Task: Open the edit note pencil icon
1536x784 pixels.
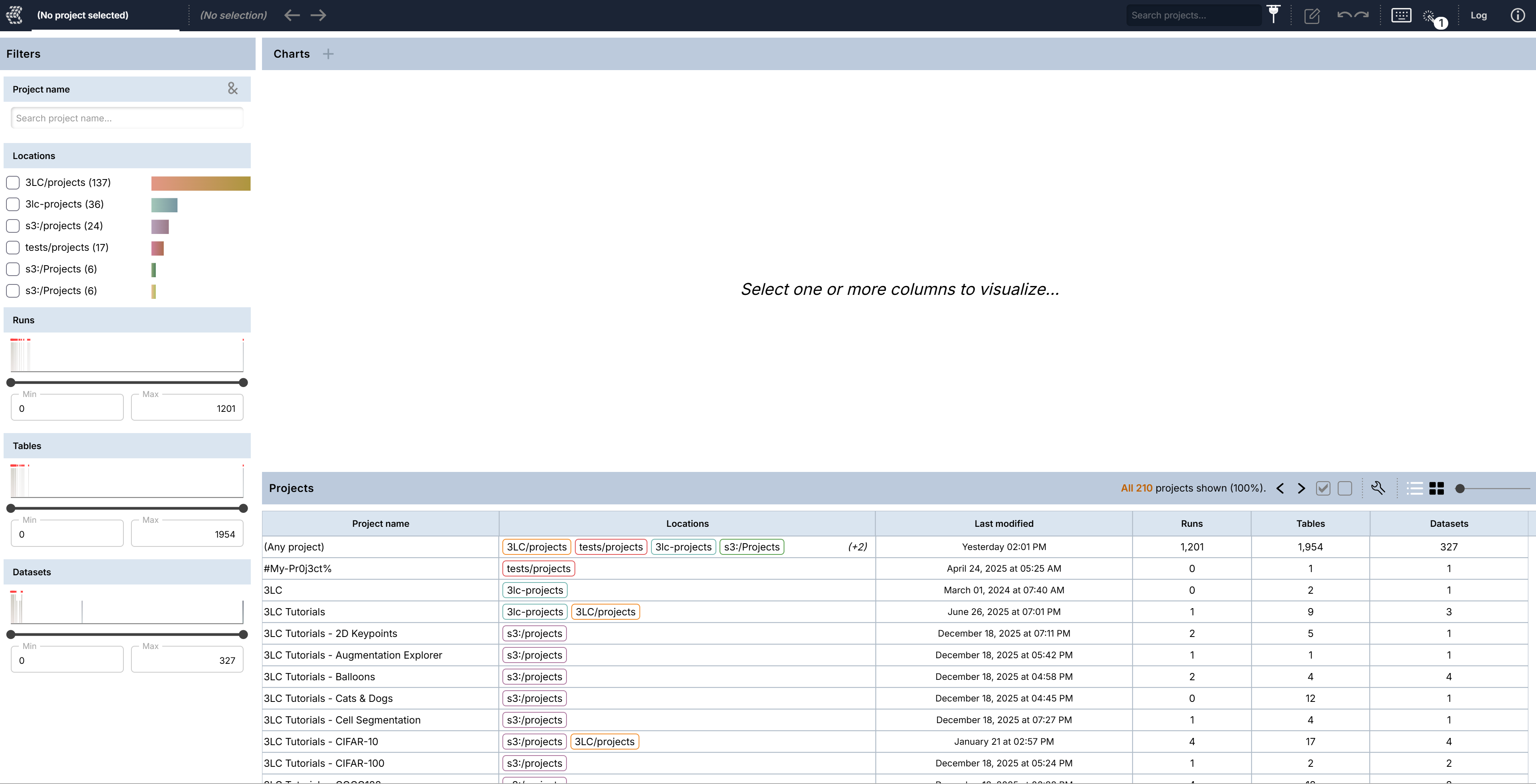Action: 1312,16
